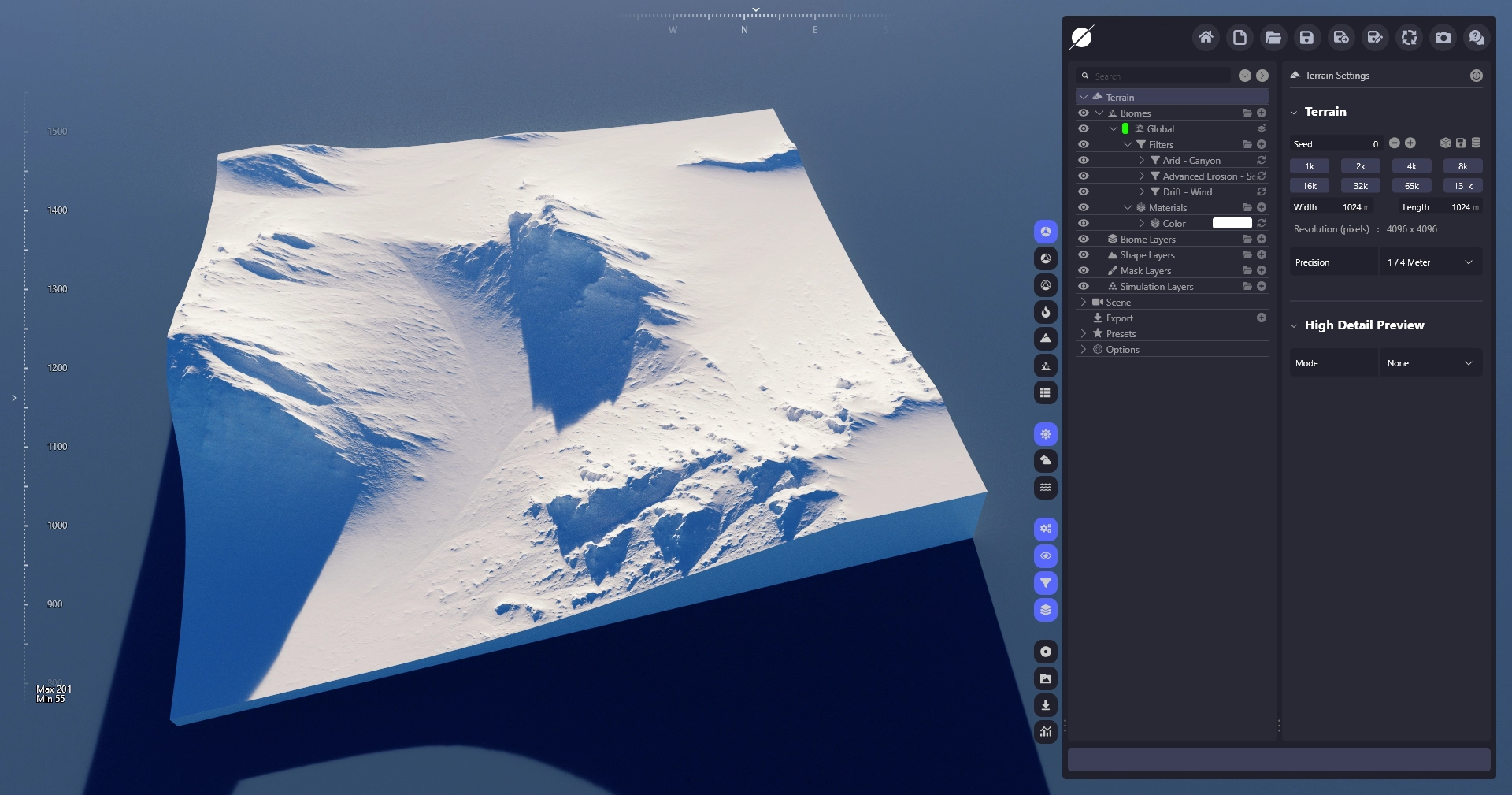
Task: Click the image picture icon in viewport sidebar
Action: pos(1046,678)
